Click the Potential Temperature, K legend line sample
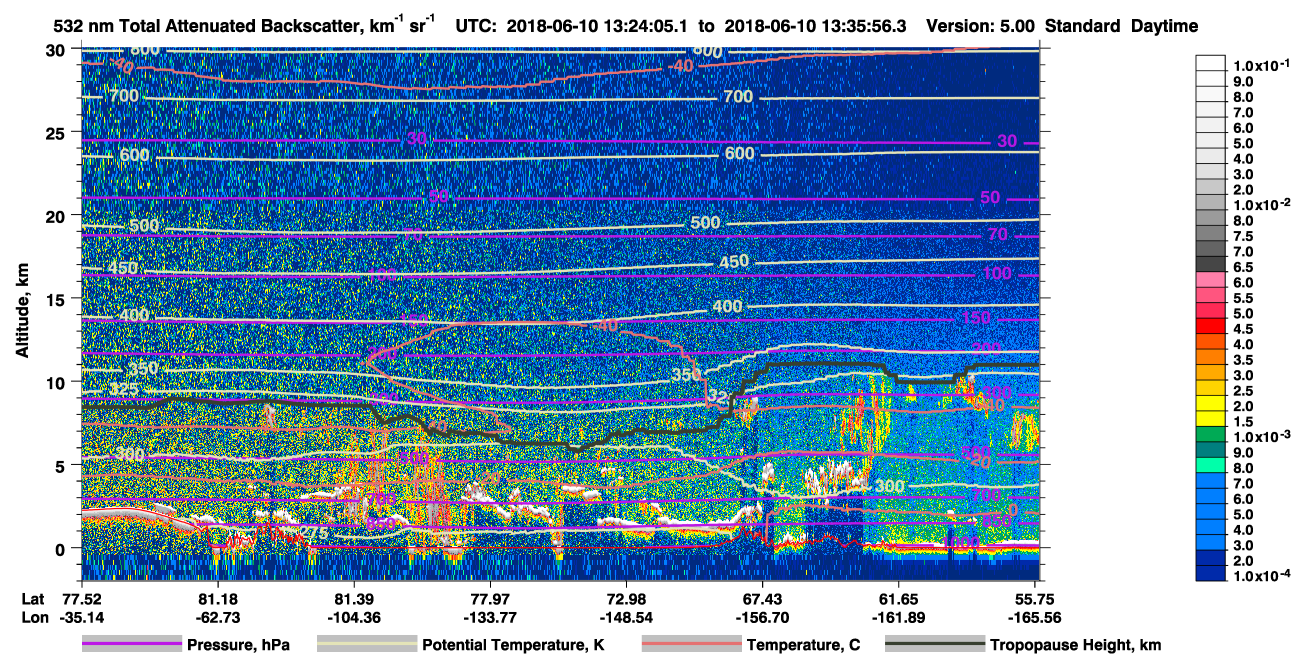 point(366,645)
